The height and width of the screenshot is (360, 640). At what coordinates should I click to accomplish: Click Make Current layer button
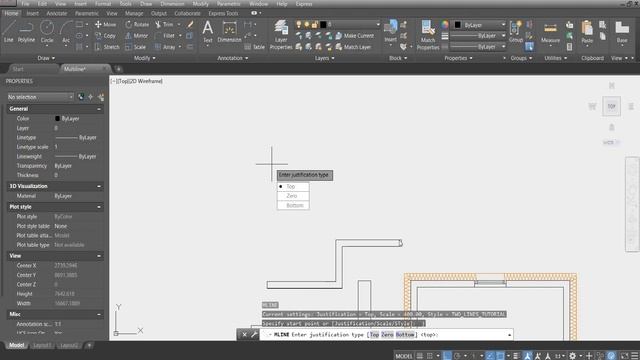(x=354, y=36)
